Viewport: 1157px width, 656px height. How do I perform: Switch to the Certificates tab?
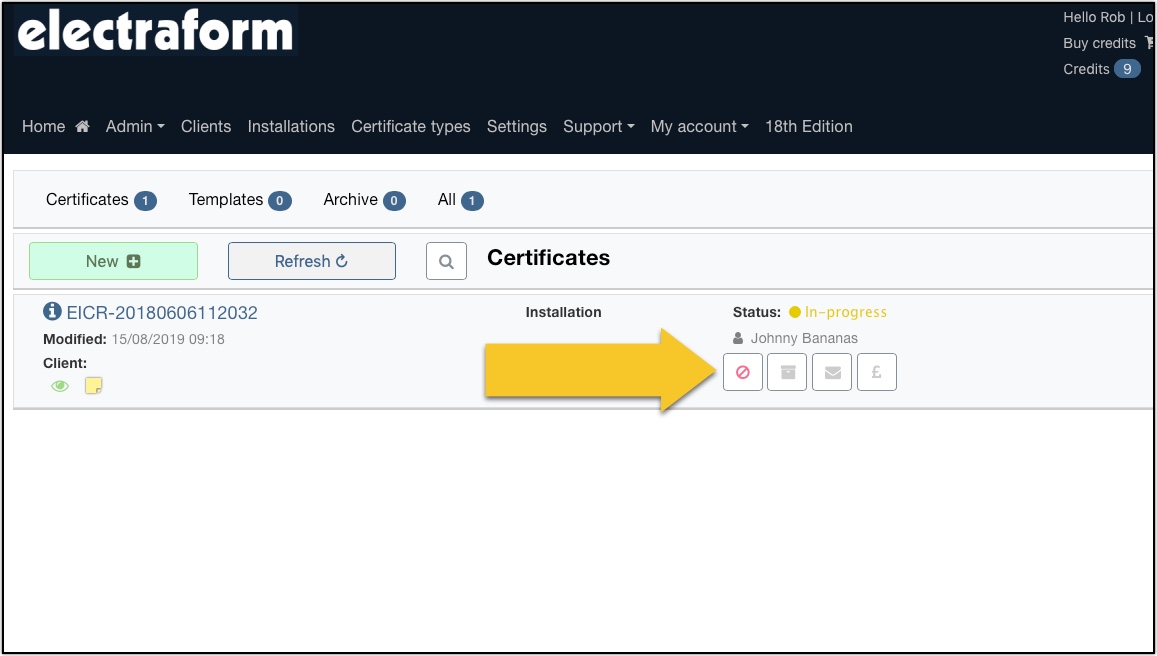point(101,200)
